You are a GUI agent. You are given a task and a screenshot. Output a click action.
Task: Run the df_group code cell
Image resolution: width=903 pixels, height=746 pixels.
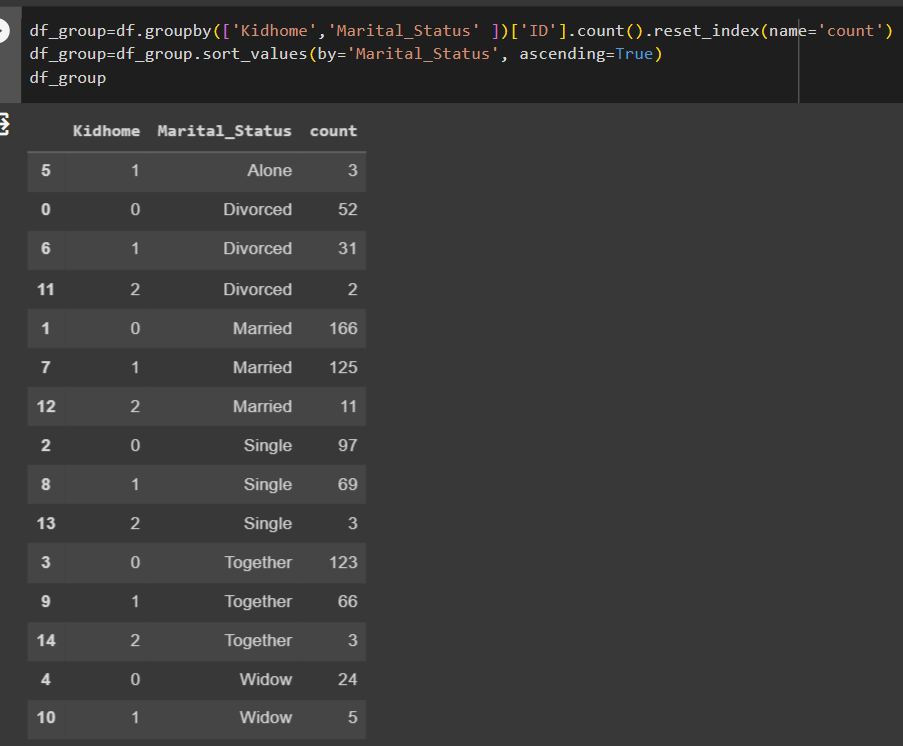[x=3, y=31]
